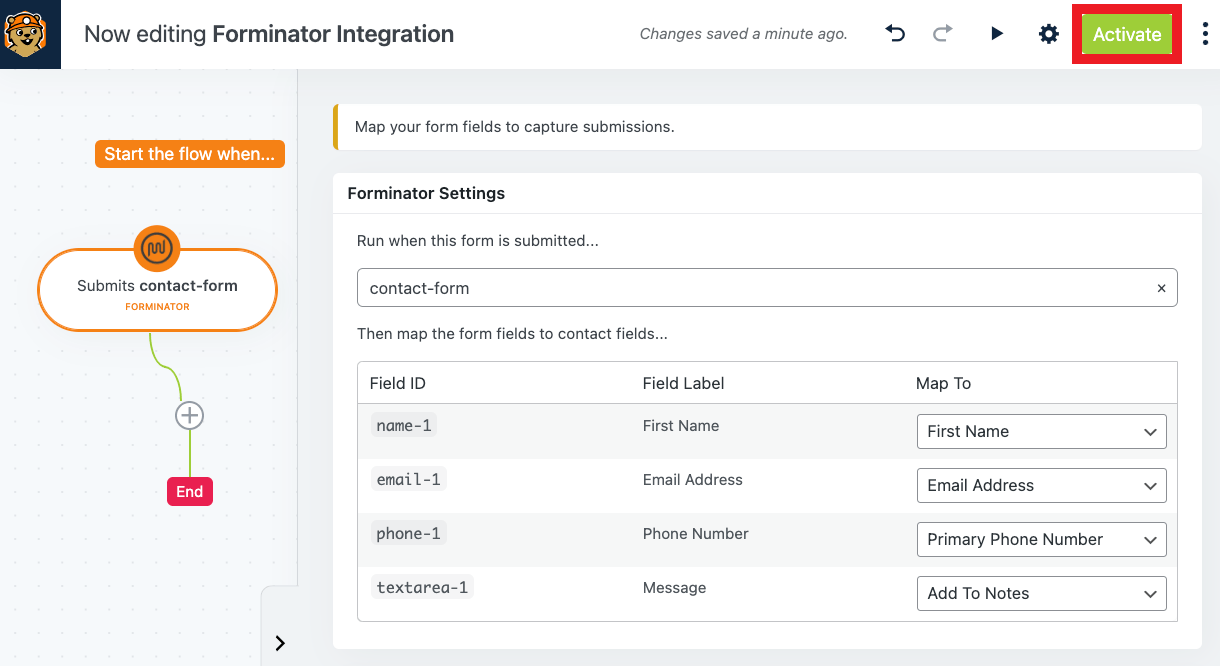Click the Forminator Integration title
1220x666 pixels.
[333, 34]
